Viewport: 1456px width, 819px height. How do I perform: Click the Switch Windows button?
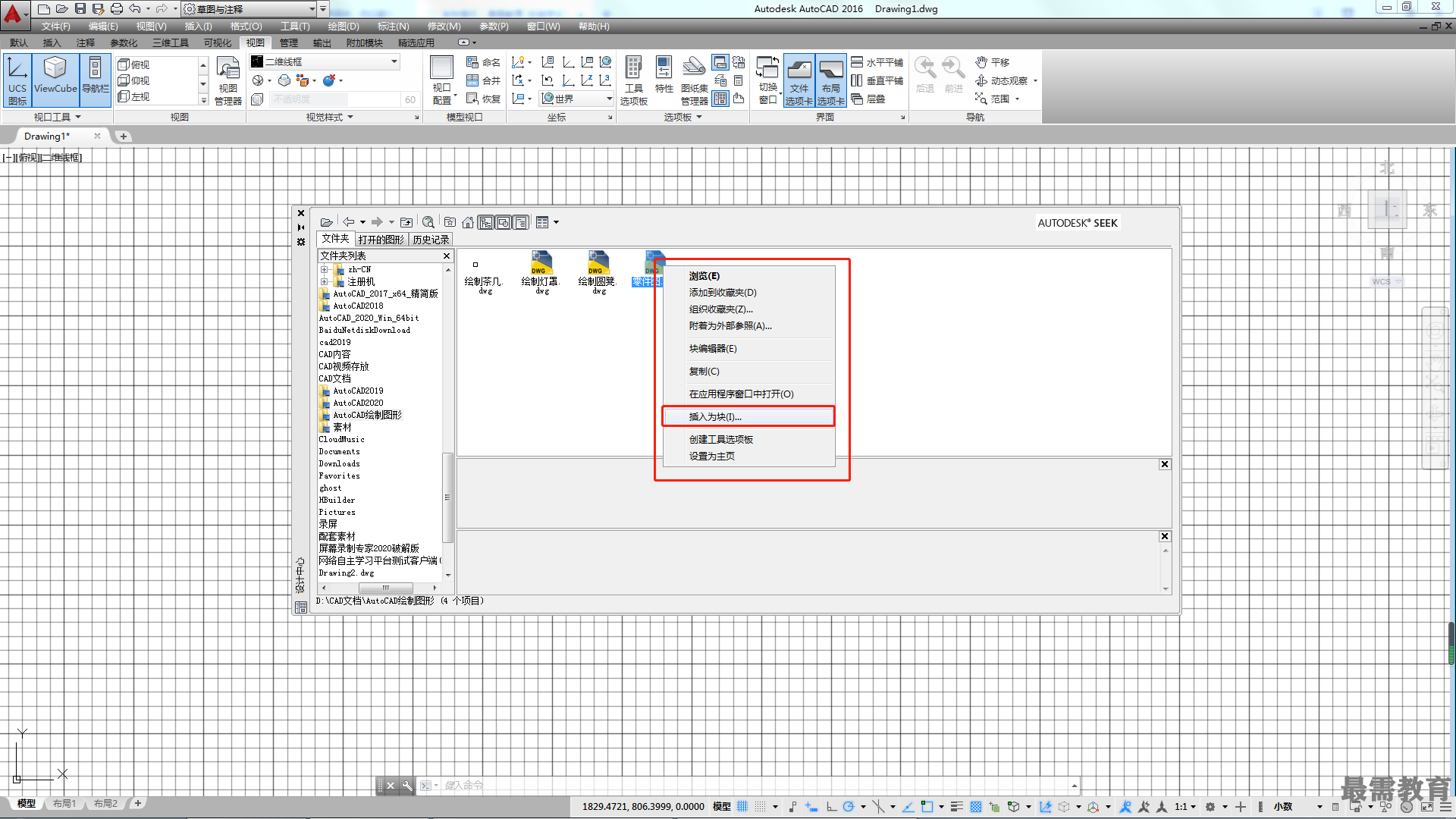click(x=768, y=80)
